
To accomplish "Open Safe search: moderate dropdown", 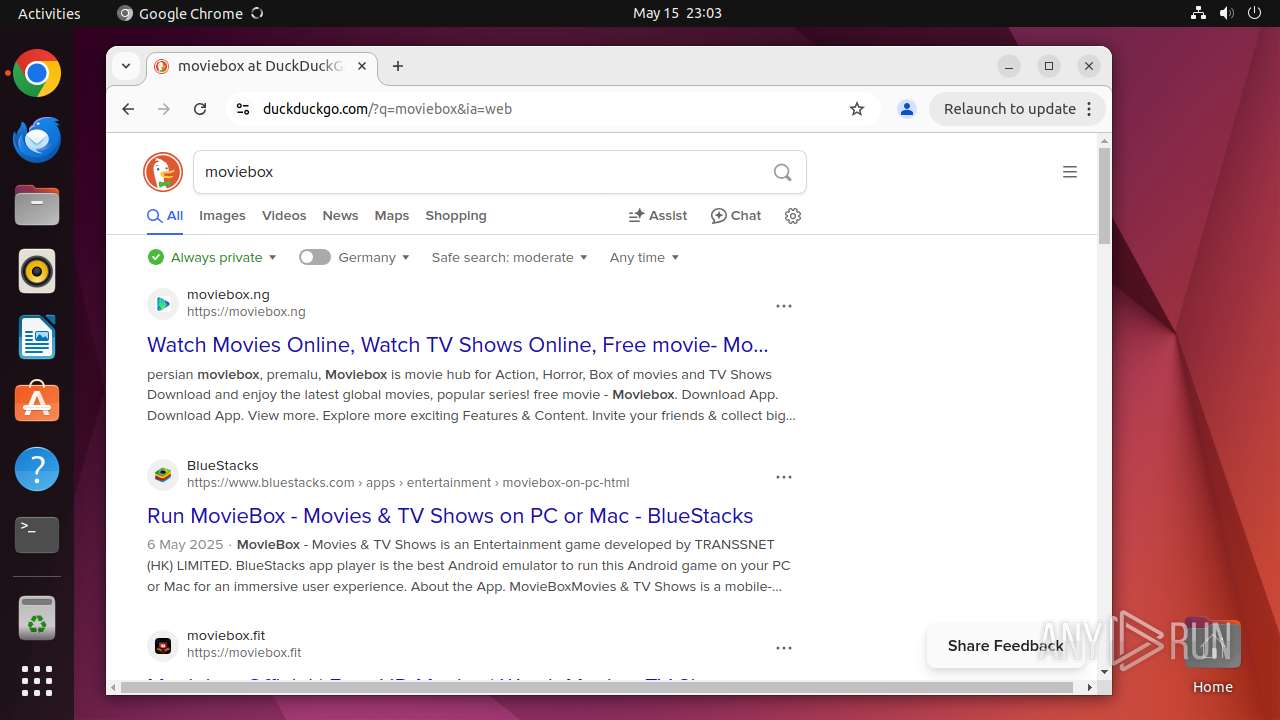I will tap(510, 257).
